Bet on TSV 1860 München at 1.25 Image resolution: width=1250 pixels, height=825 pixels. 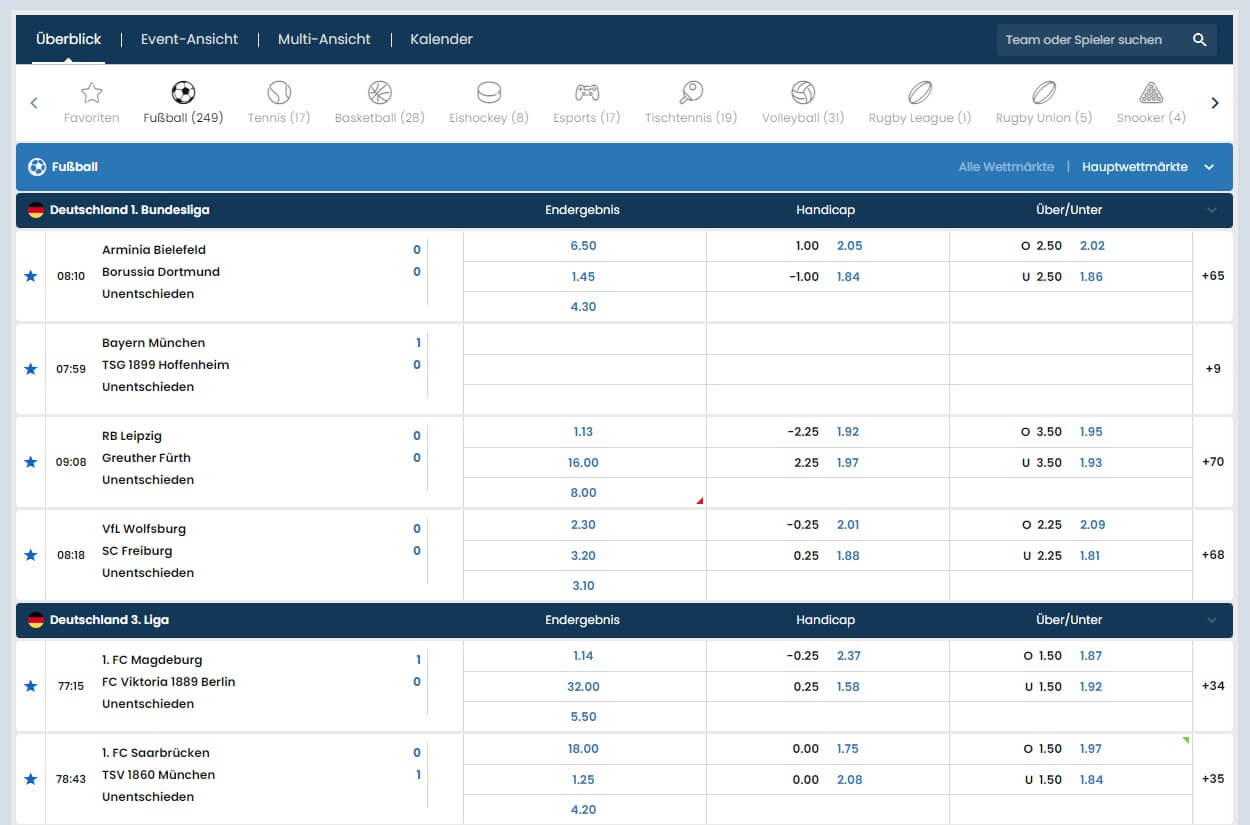[584, 780]
